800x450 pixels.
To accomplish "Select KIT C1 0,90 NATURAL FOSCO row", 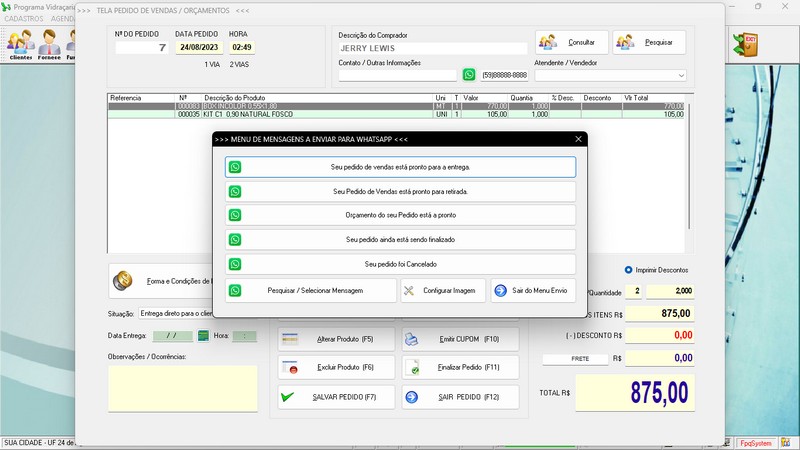I will coord(396,114).
